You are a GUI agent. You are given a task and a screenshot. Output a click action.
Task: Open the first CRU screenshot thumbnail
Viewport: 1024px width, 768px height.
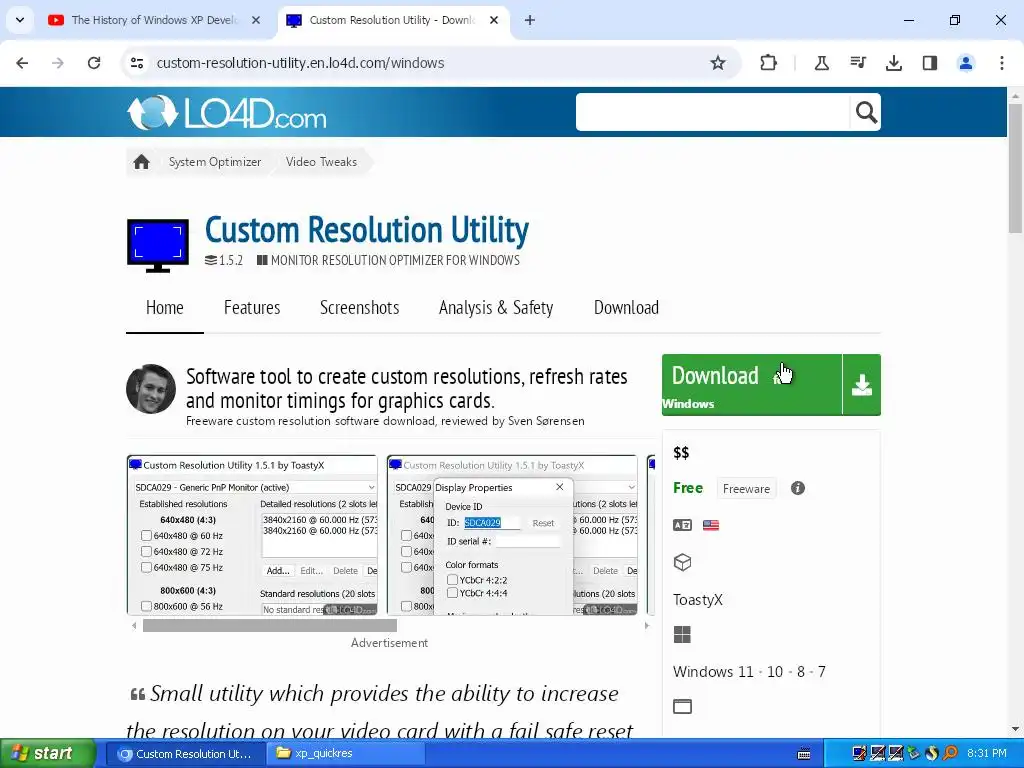(252, 536)
